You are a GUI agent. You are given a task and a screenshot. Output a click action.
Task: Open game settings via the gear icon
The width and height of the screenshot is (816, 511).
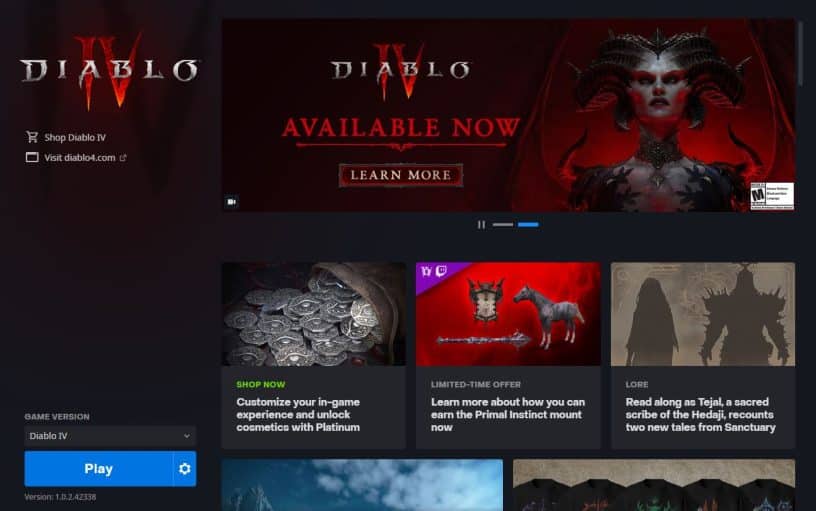pyautogui.click(x=185, y=469)
